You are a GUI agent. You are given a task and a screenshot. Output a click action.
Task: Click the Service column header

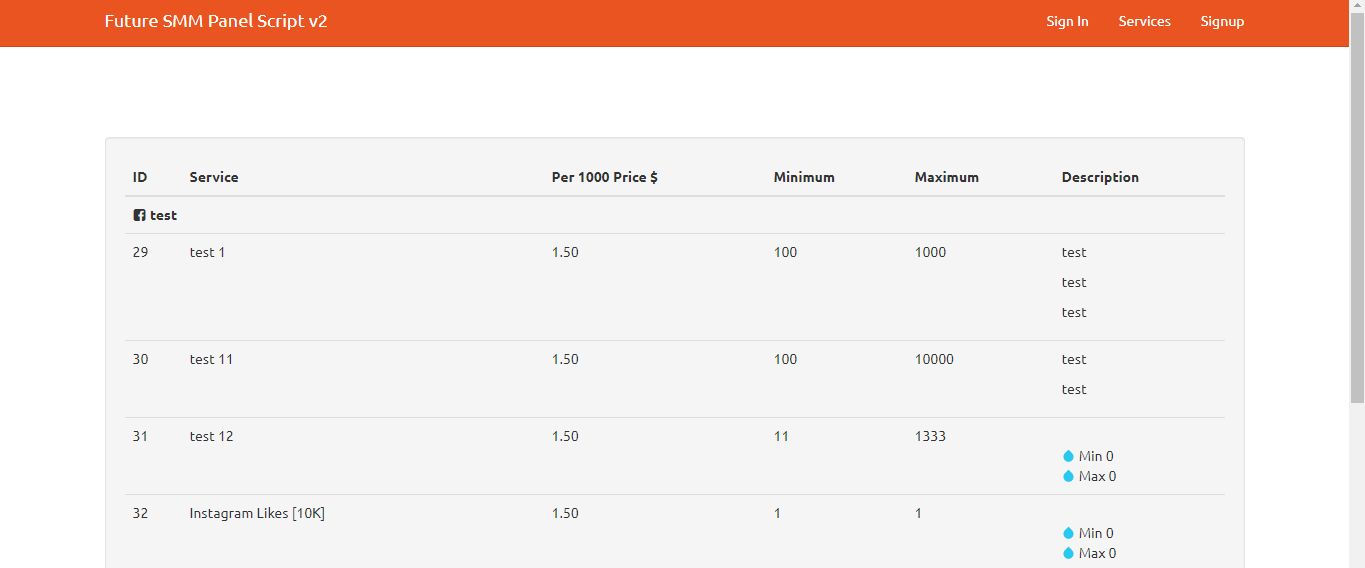tap(214, 177)
